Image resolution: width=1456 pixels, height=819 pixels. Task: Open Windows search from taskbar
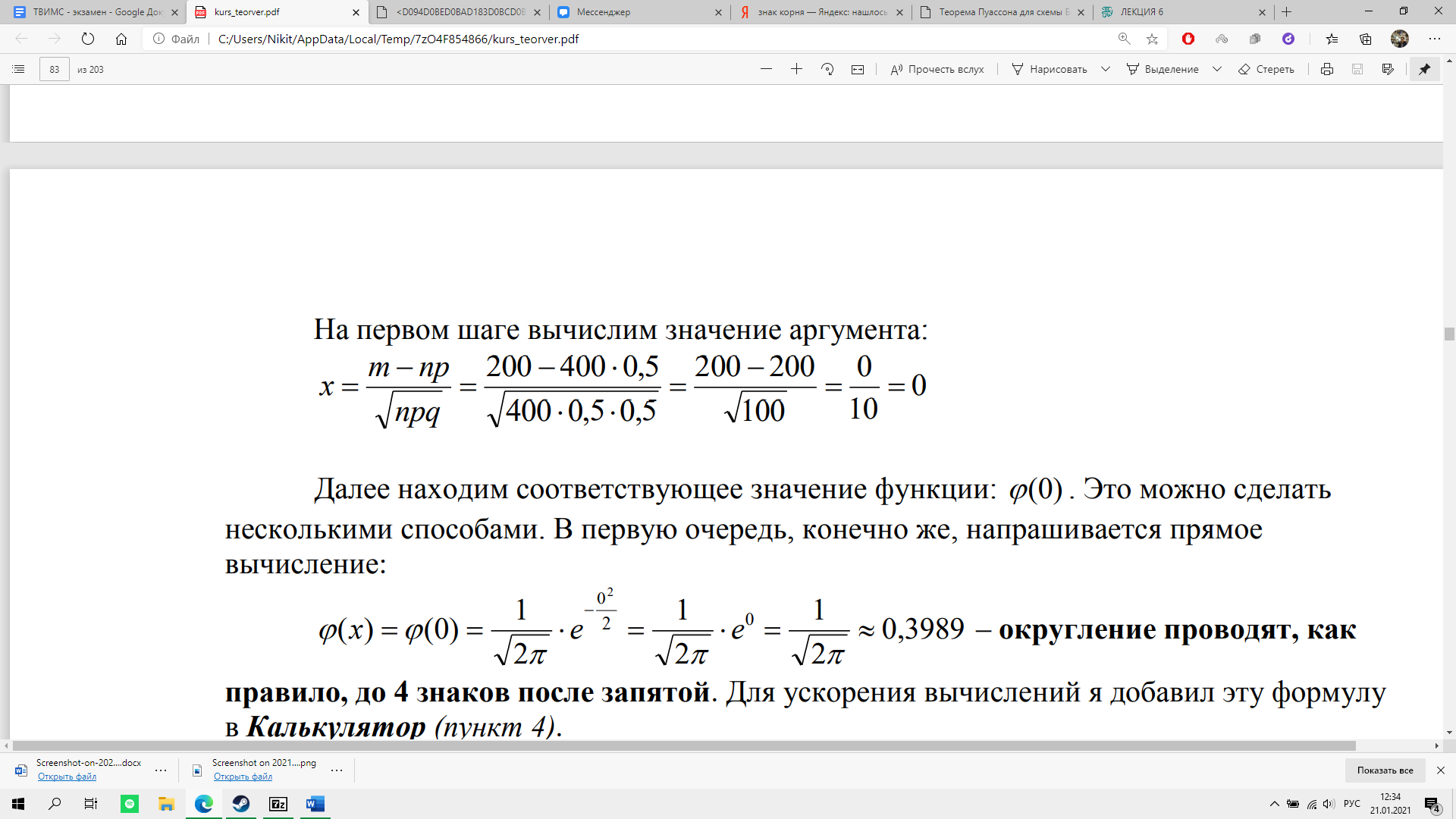click(55, 804)
